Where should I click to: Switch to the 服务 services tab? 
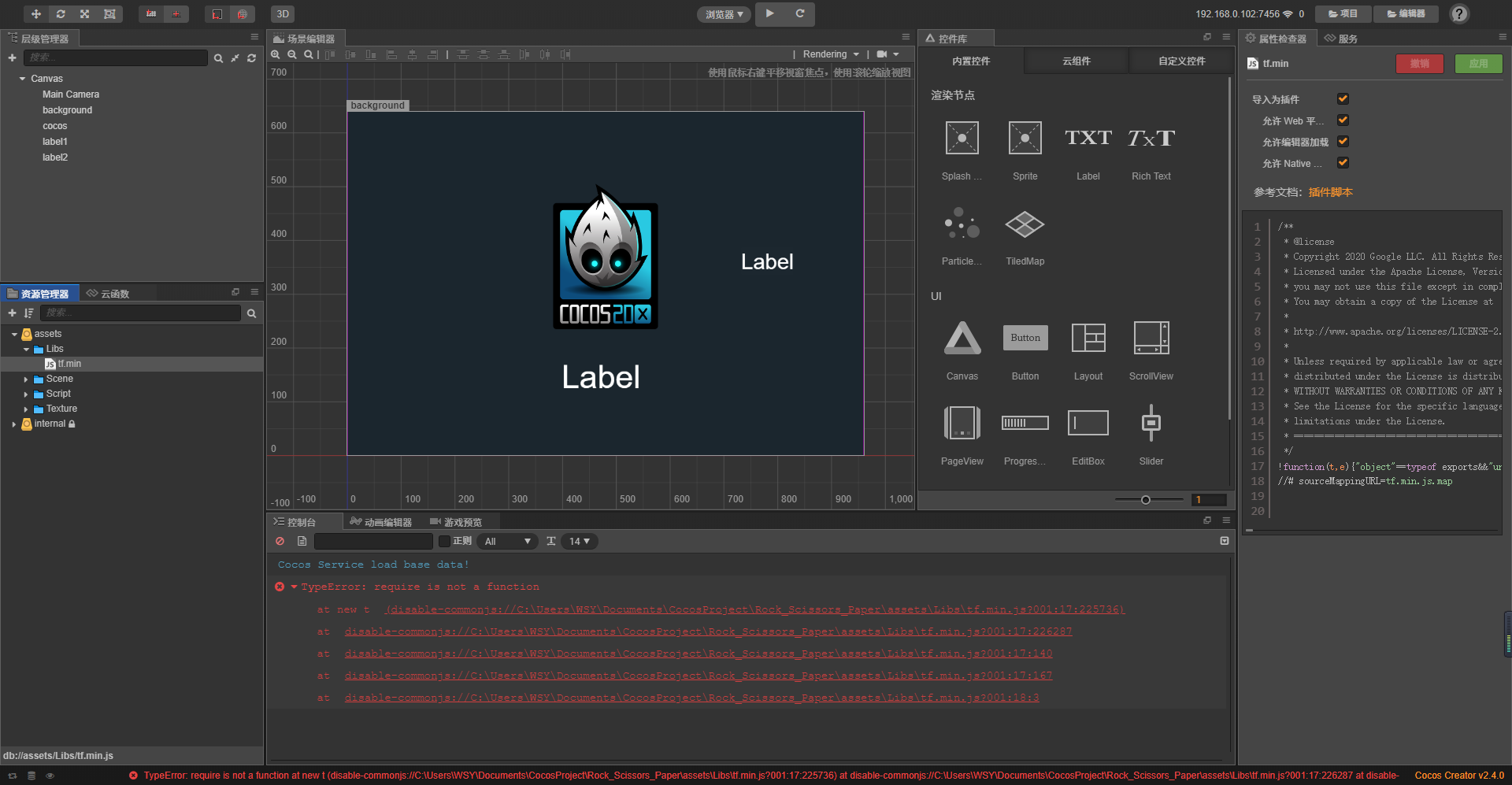point(1341,39)
